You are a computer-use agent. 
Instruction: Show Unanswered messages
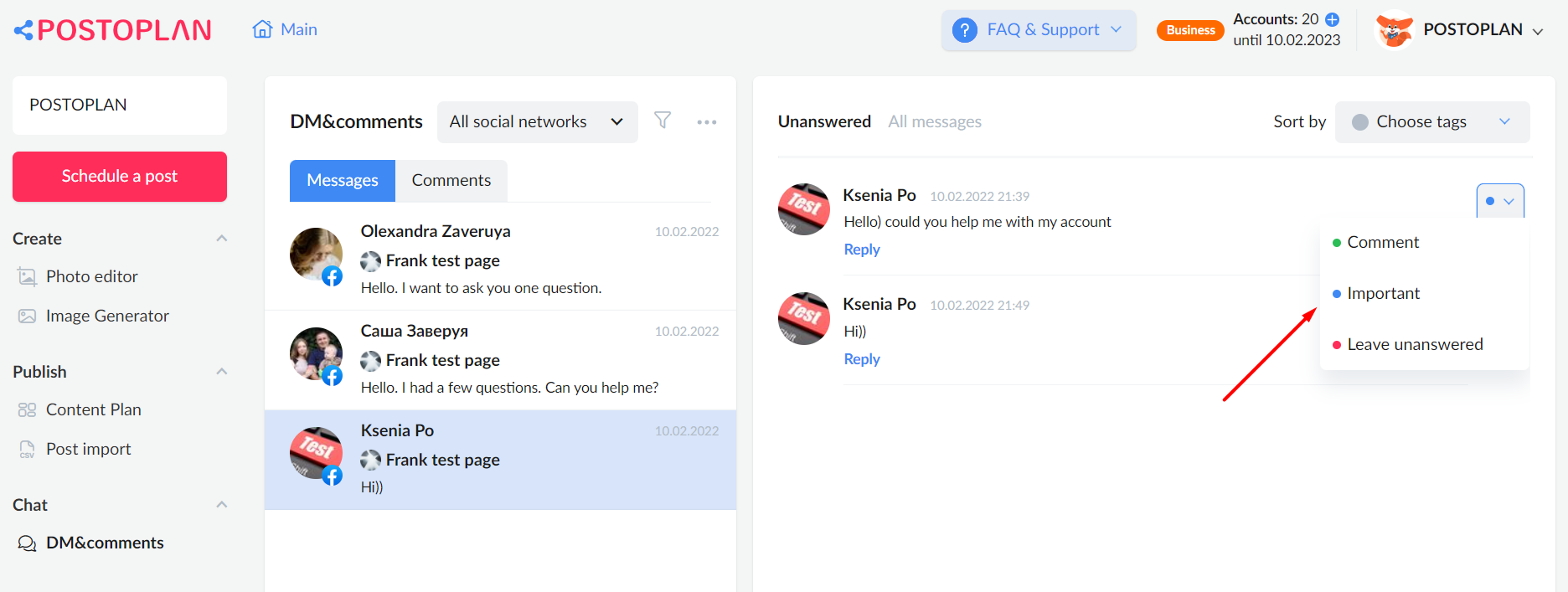click(x=824, y=121)
